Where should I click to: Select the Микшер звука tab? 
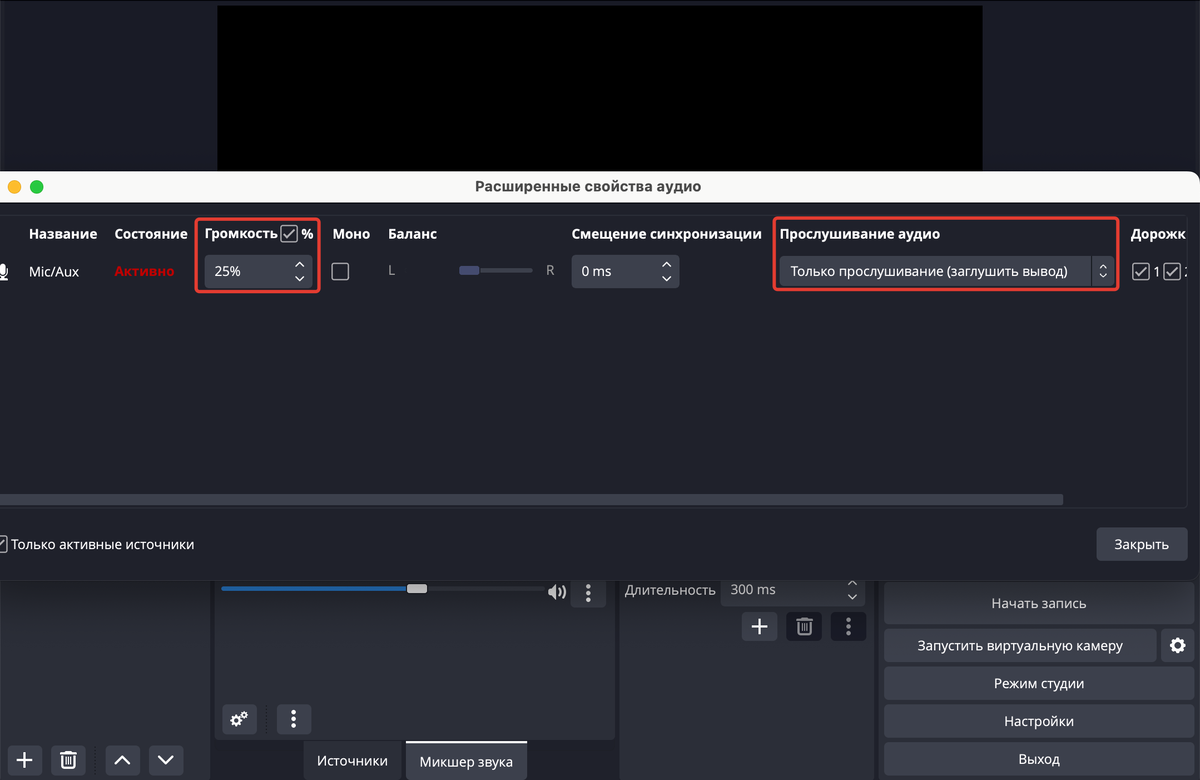[x=466, y=762]
